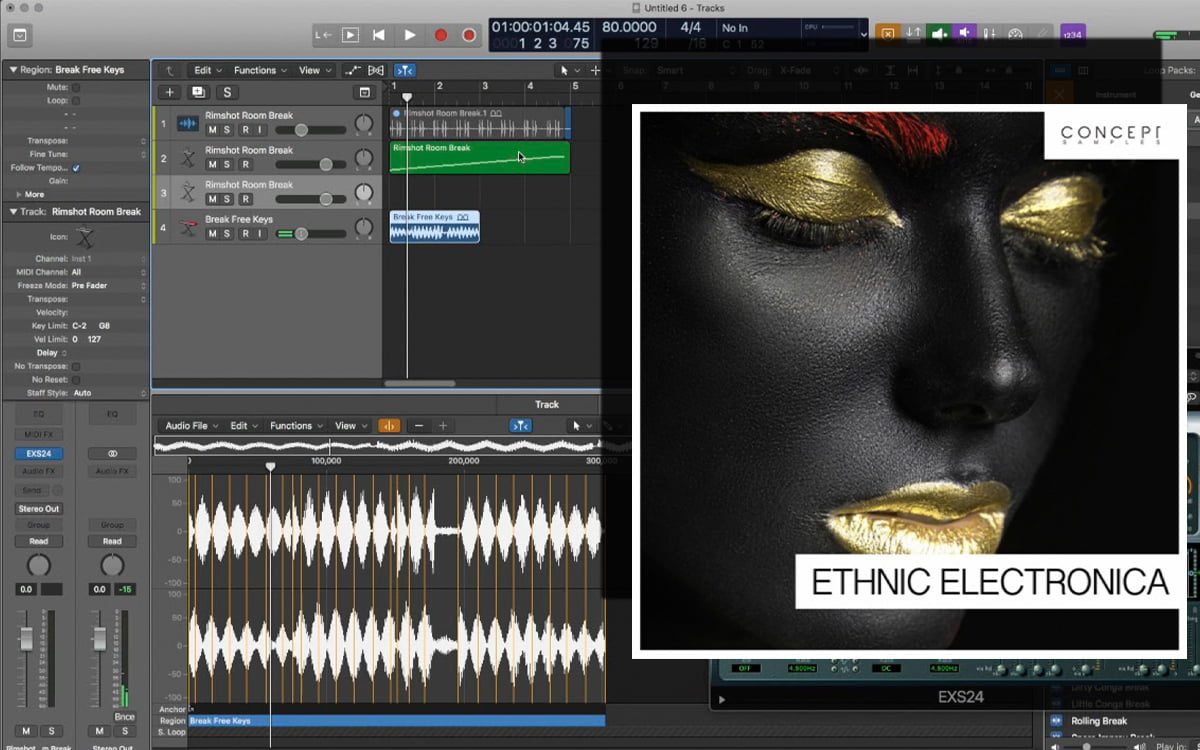Click the keyboard stand icon of track 2
The height and width of the screenshot is (750, 1200).
(x=187, y=158)
